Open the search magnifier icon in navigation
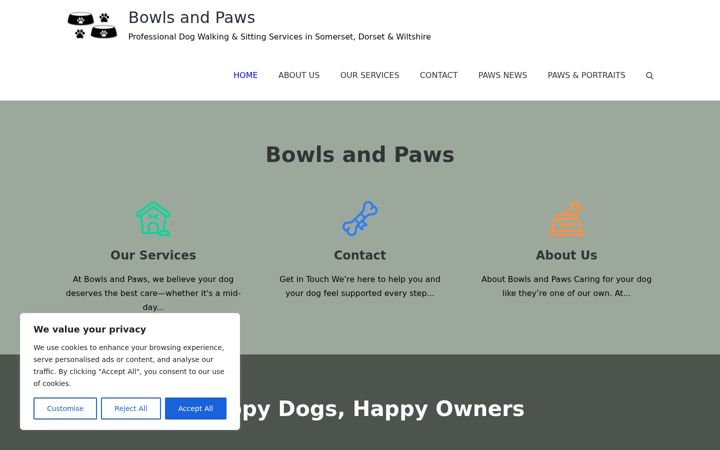This screenshot has height=450, width=720. click(x=649, y=75)
